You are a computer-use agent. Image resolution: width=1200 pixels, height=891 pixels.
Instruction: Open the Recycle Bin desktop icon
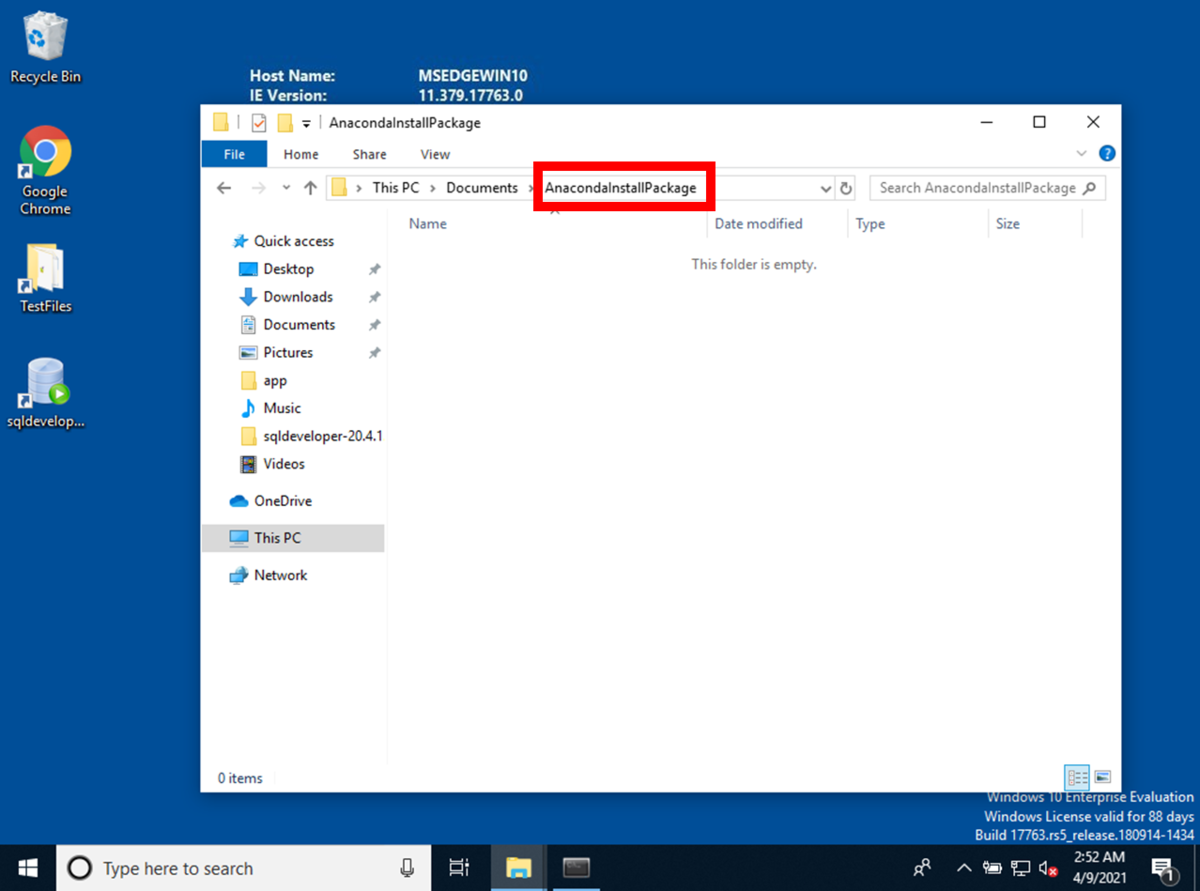45,47
